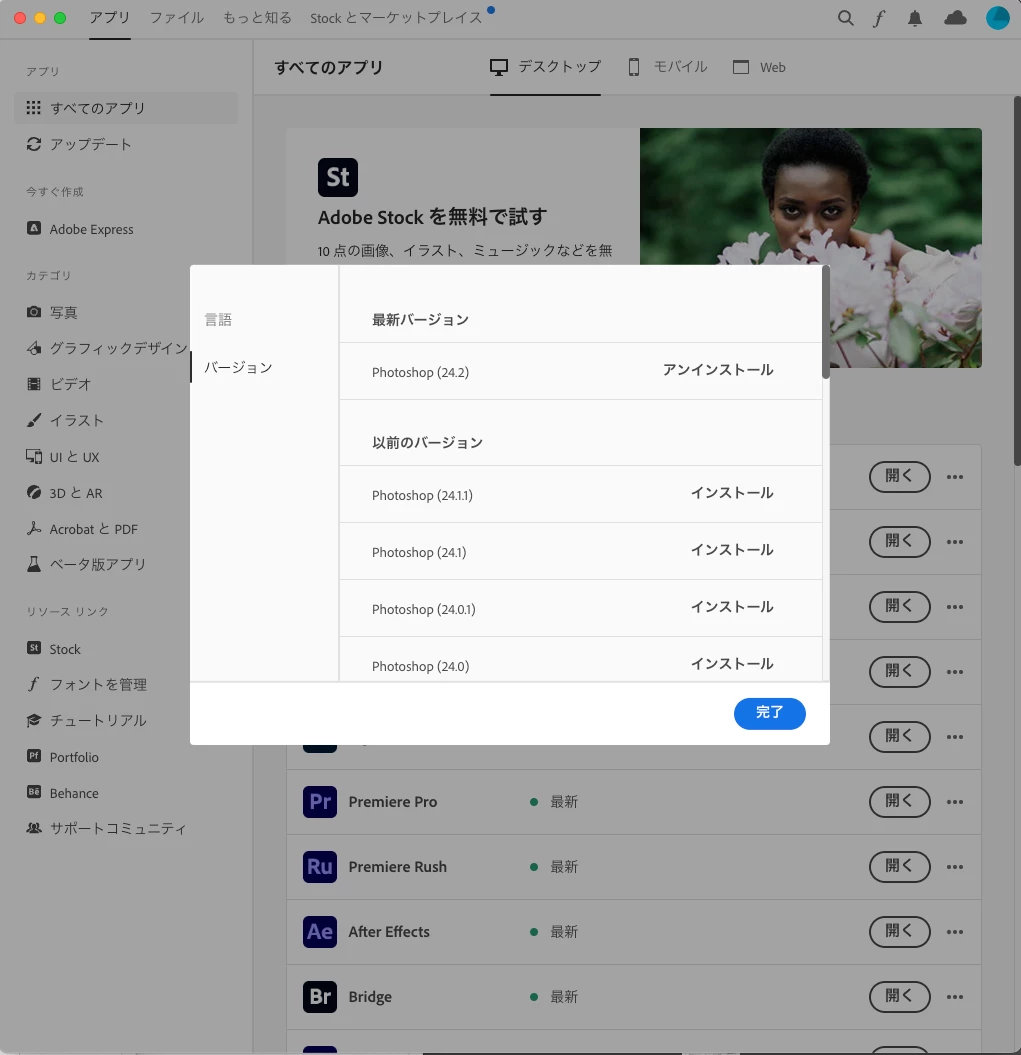Viewport: 1021px width, 1055px height.
Task: Open the Stock resource link
Action: click(x=54, y=649)
